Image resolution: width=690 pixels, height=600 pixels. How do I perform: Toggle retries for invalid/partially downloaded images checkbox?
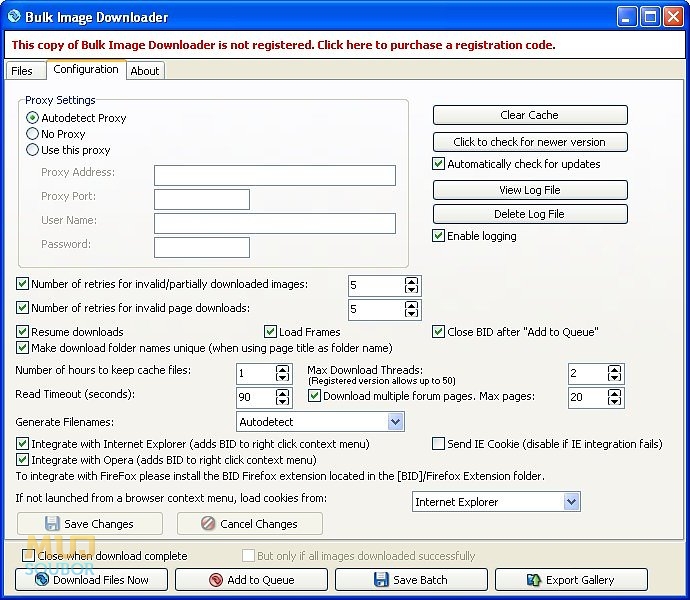(22, 283)
